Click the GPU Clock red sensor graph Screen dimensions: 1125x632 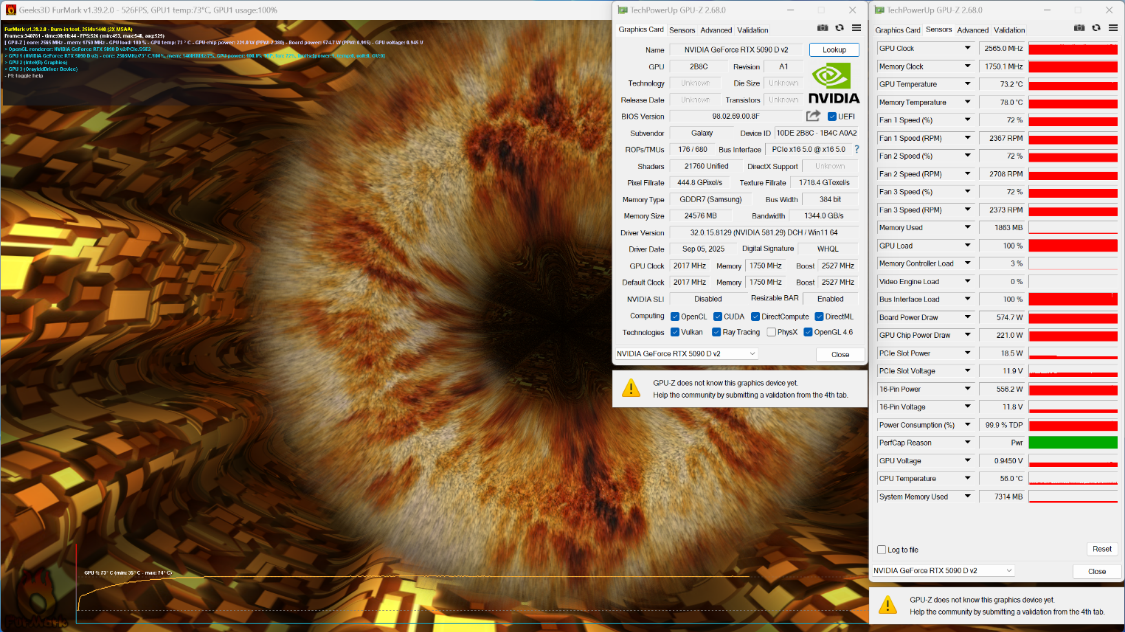pyautogui.click(x=1073, y=49)
